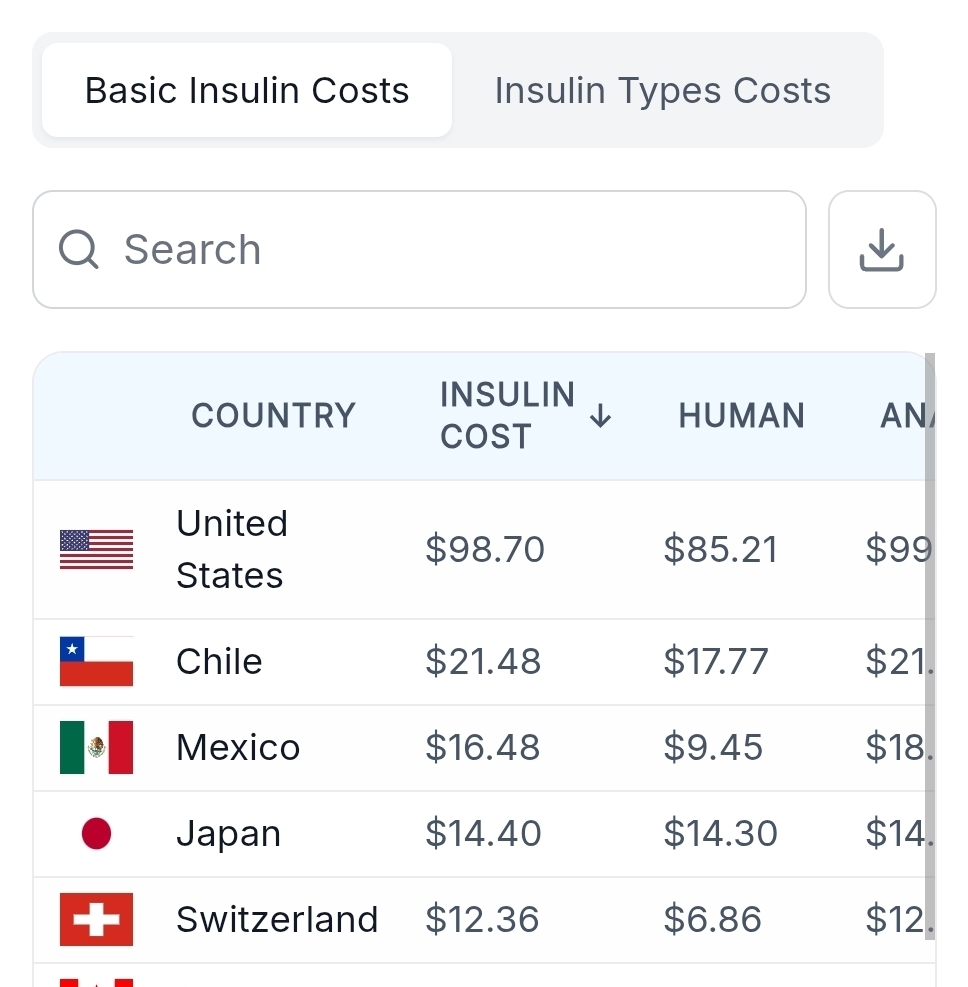Click the Switzerland flag icon
The width and height of the screenshot is (968, 987).
click(x=96, y=920)
